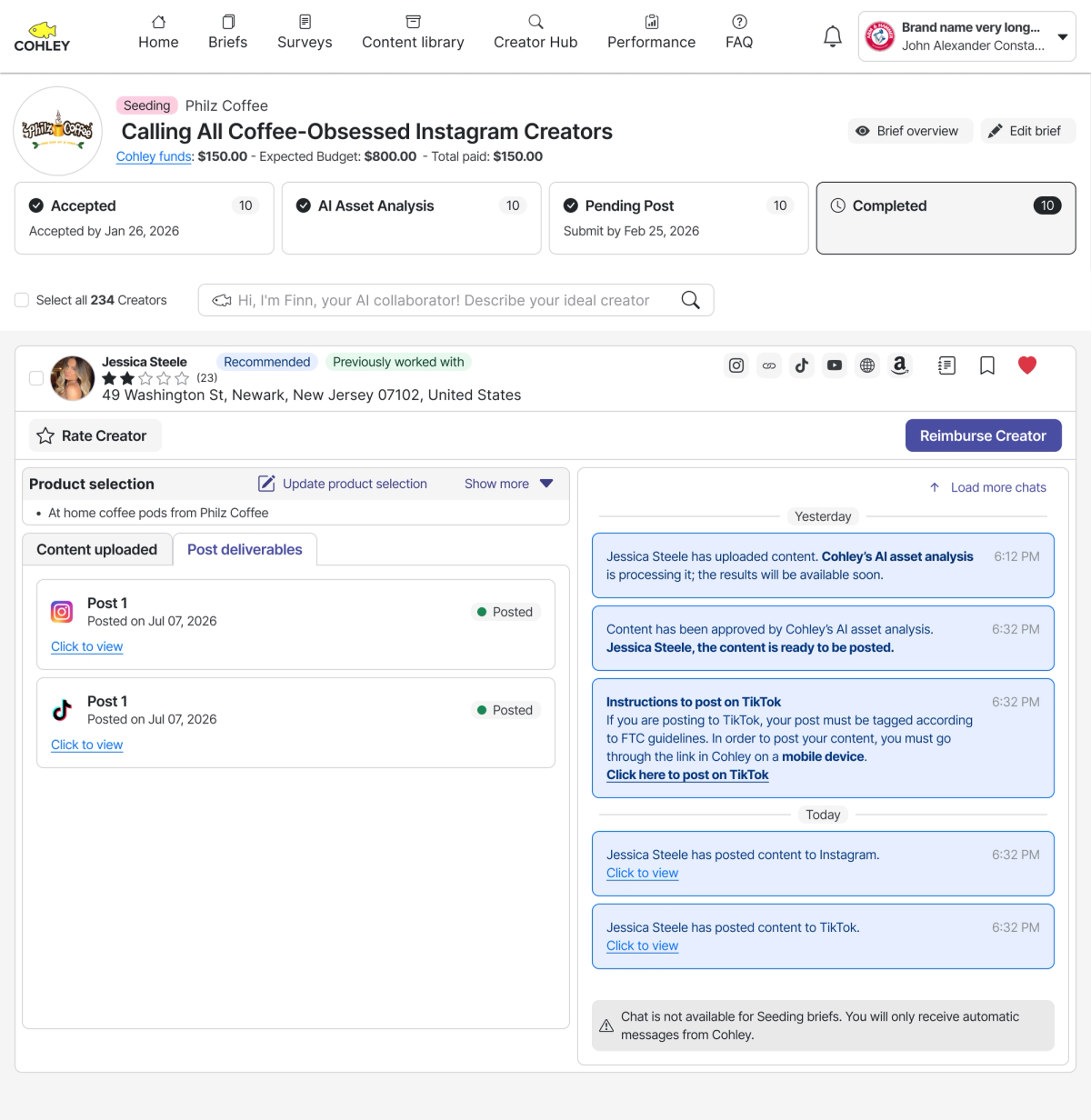Click the TikTok icon on Post 1
This screenshot has height=1120, width=1091.
[62, 710]
